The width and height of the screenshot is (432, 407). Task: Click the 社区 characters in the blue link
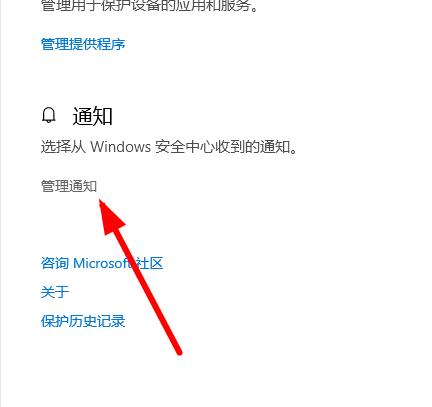(149, 263)
